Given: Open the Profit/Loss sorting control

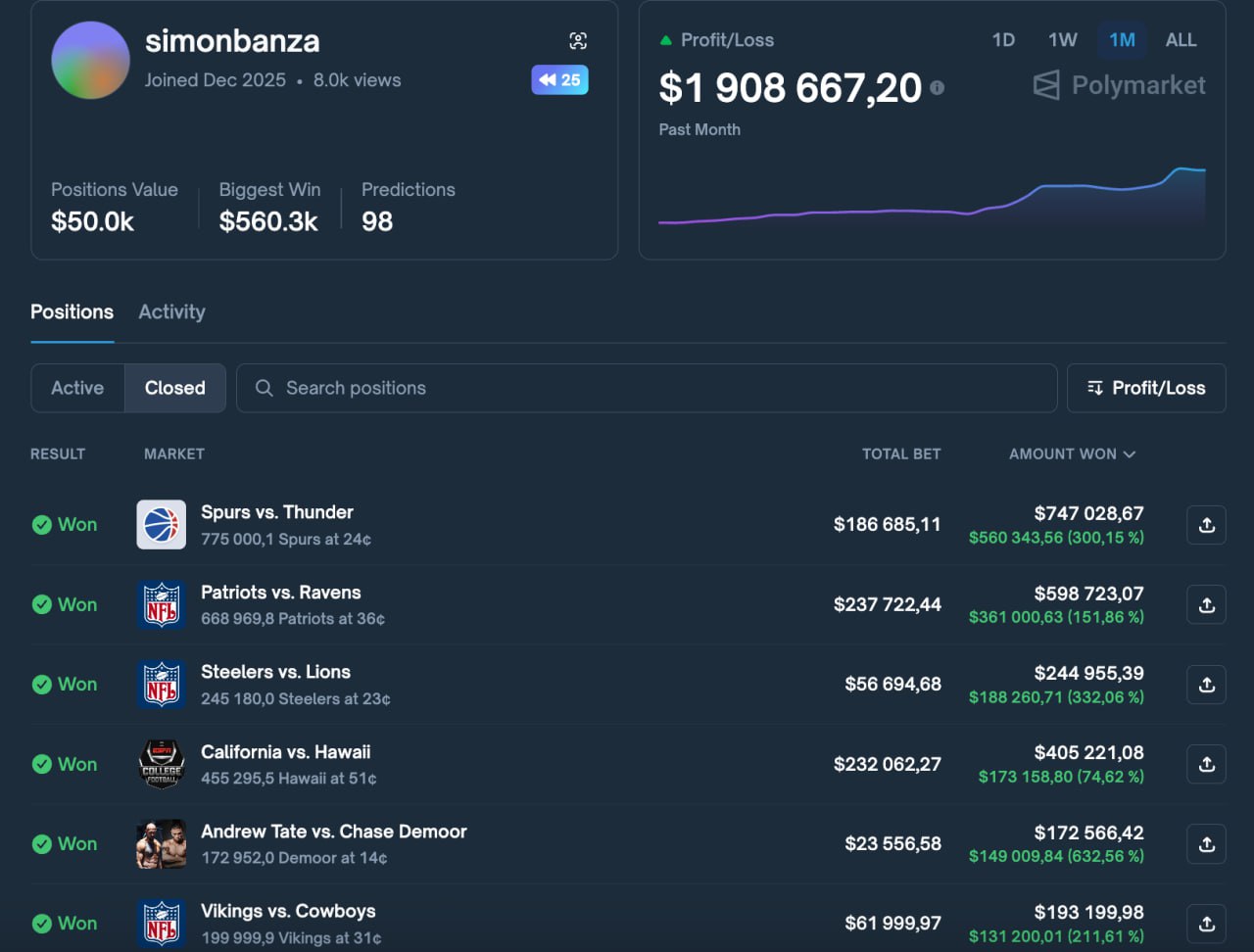Looking at the screenshot, I should (x=1146, y=388).
